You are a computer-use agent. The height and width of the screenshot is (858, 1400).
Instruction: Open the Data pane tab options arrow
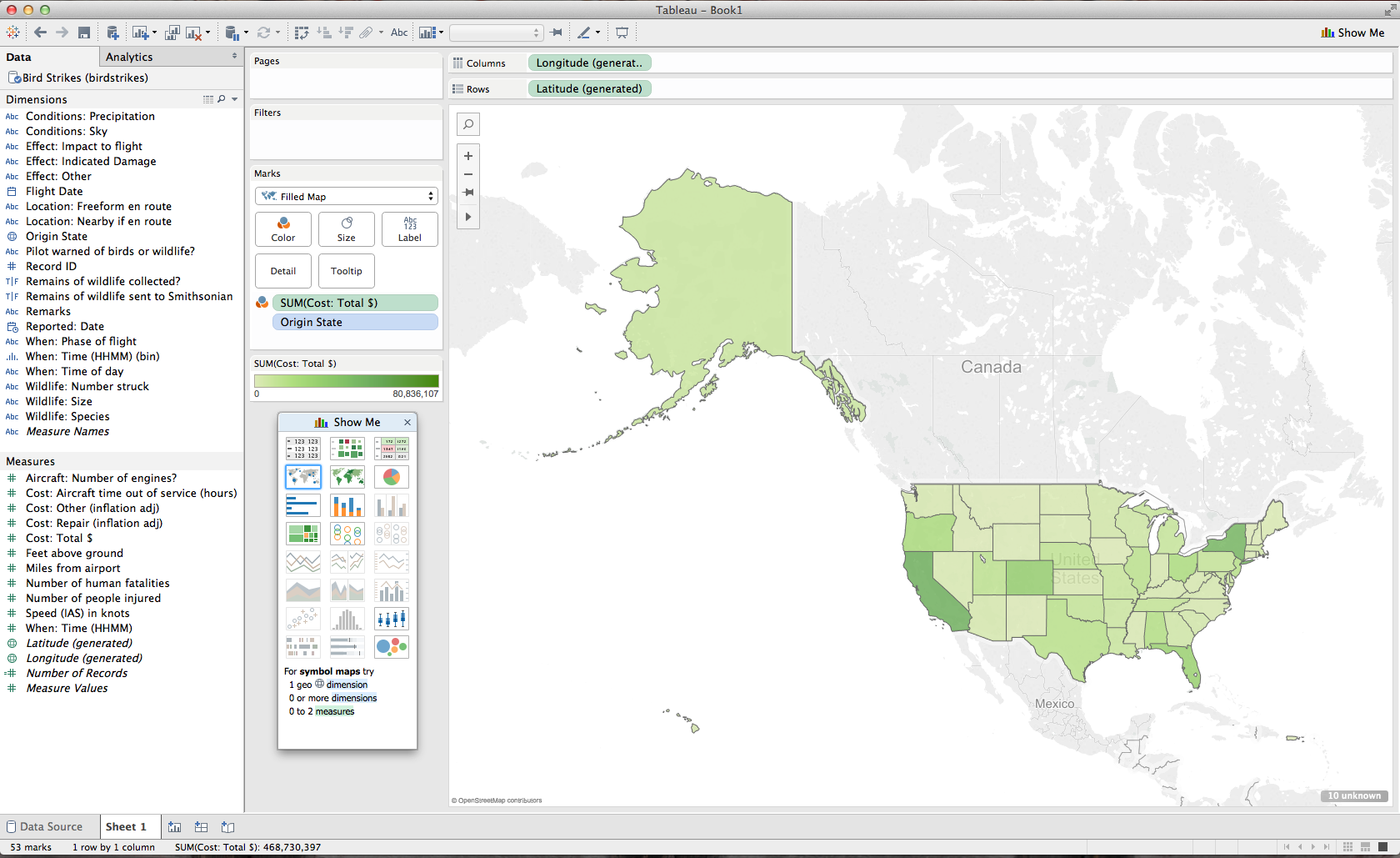pos(234,57)
